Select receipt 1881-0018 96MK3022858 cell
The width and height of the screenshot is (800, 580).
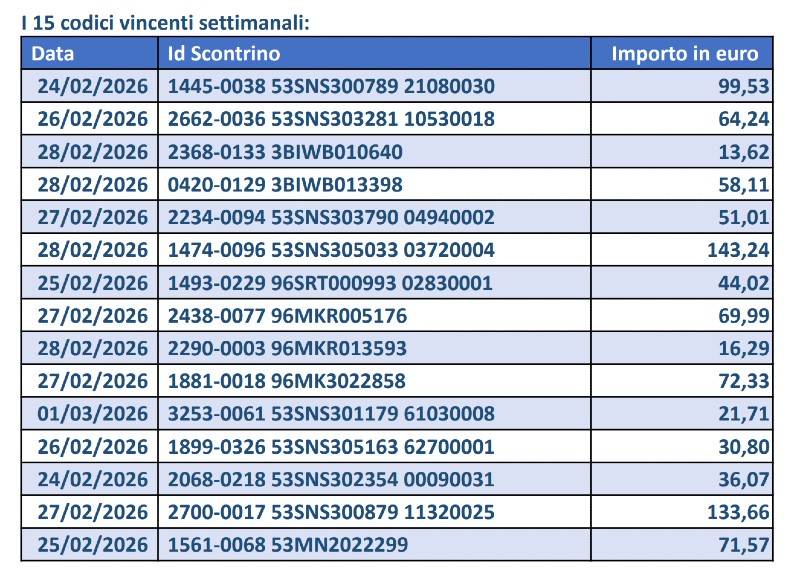(x=286, y=382)
